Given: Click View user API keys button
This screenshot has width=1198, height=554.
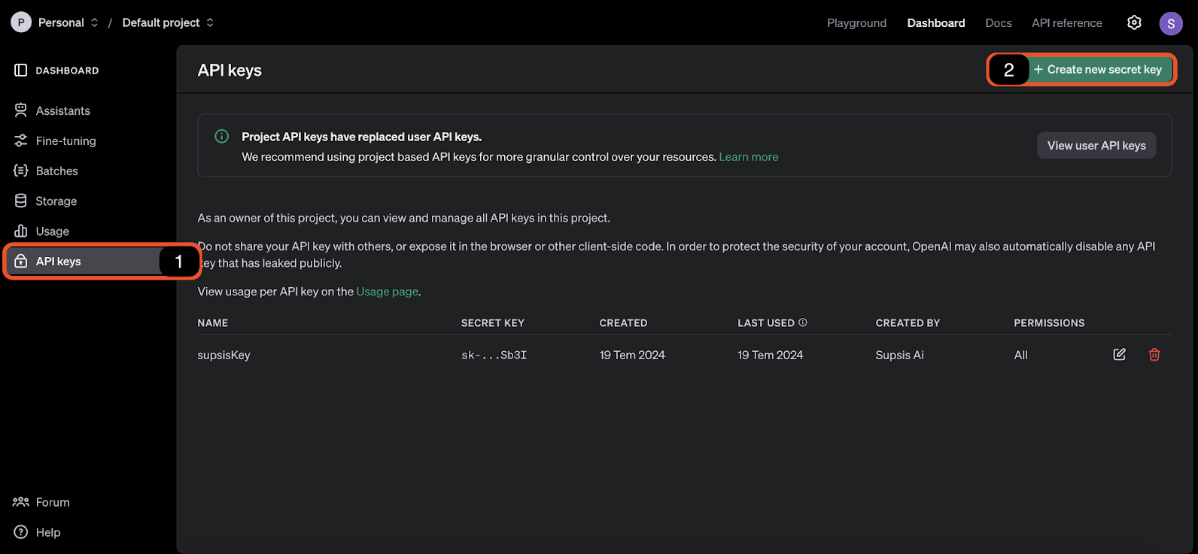Looking at the screenshot, I should point(1096,145).
